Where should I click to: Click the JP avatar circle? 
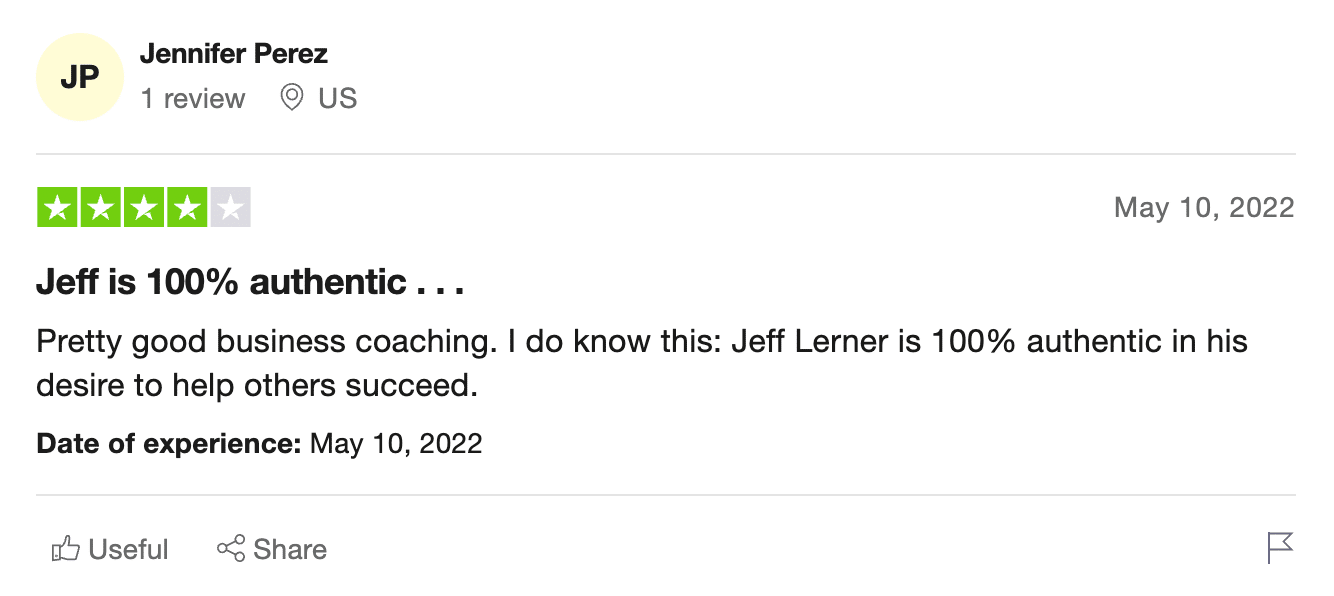pos(79,78)
